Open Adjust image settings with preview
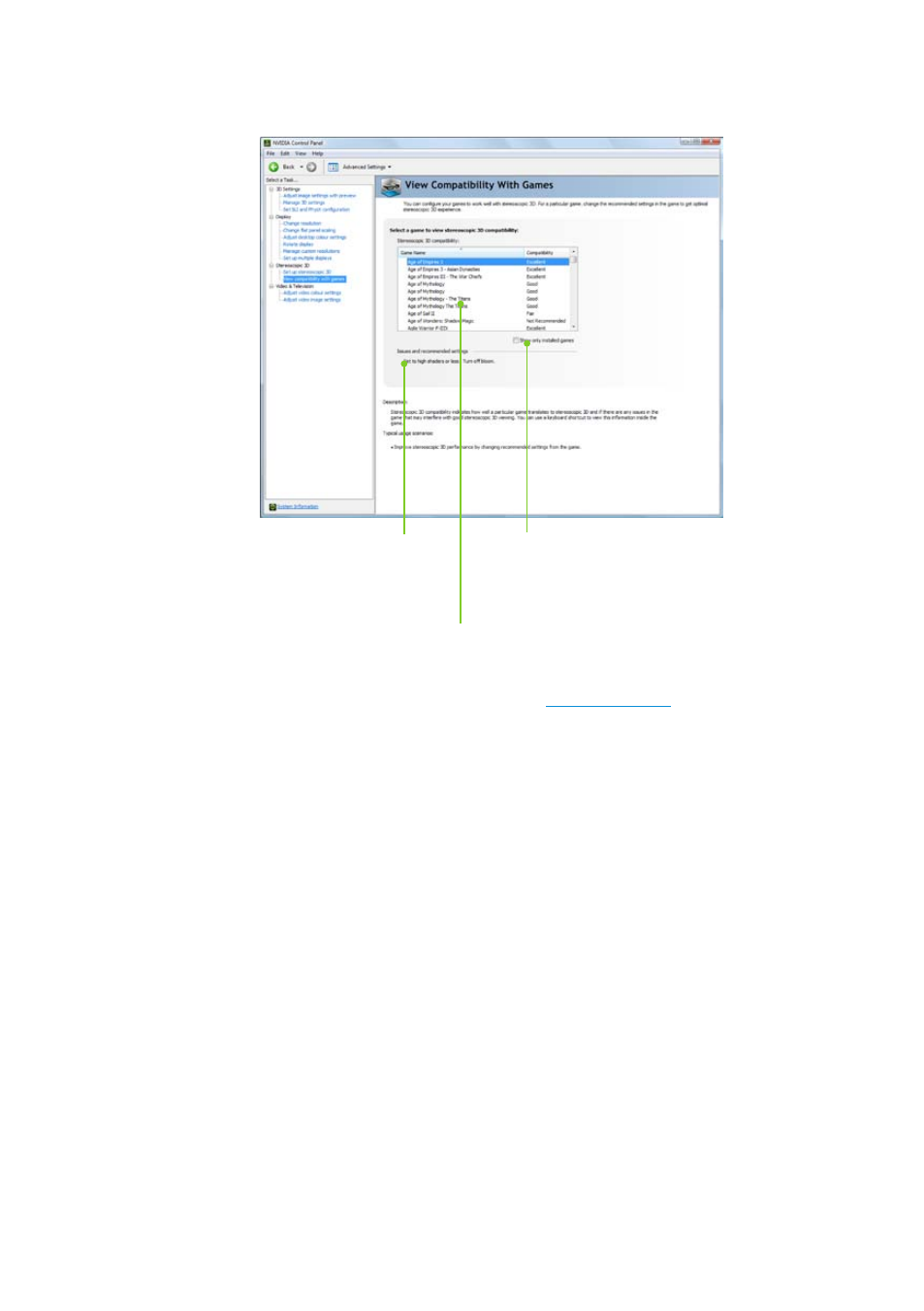 click(319, 196)
